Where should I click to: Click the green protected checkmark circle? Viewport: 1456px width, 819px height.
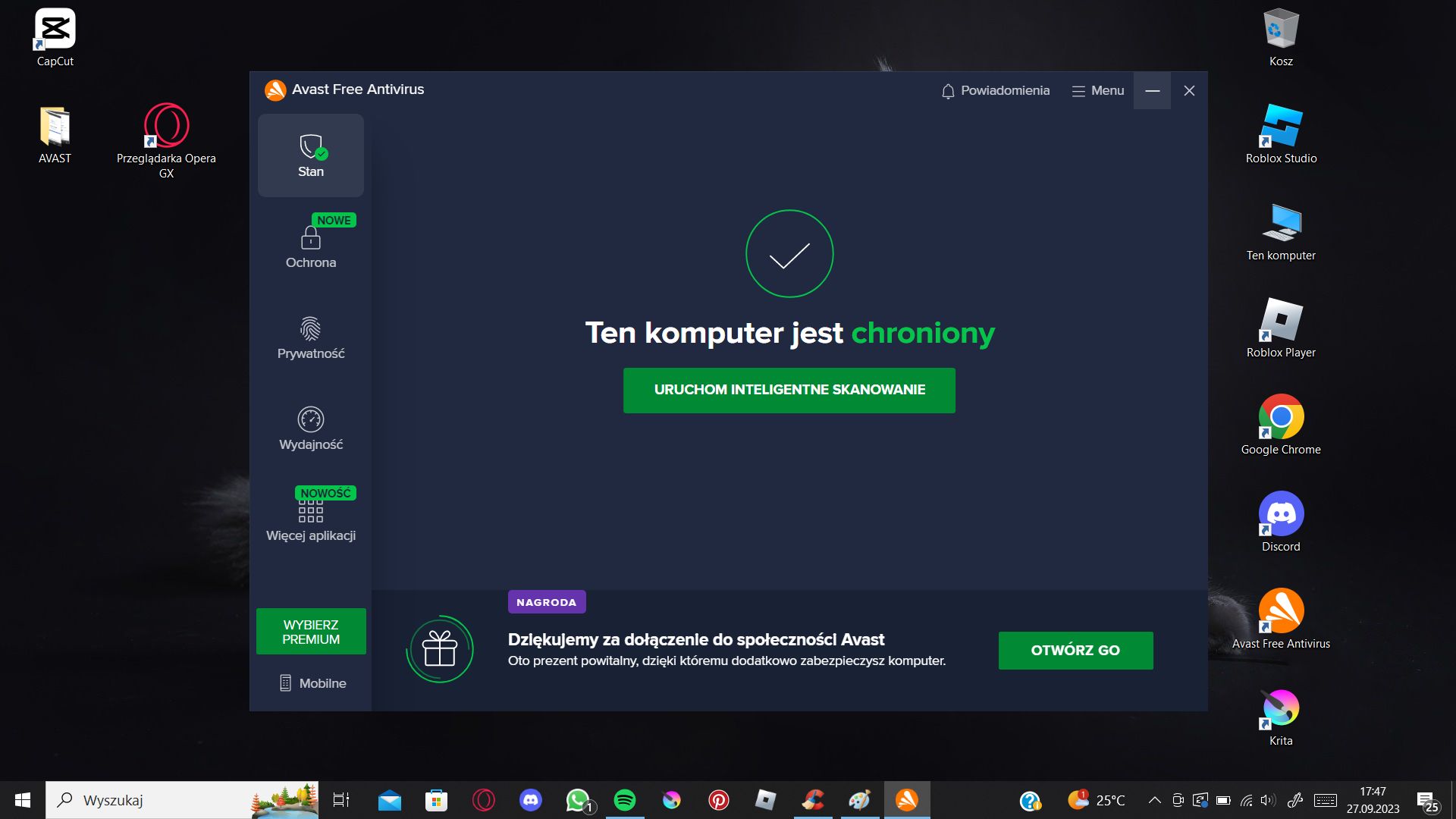coord(789,254)
